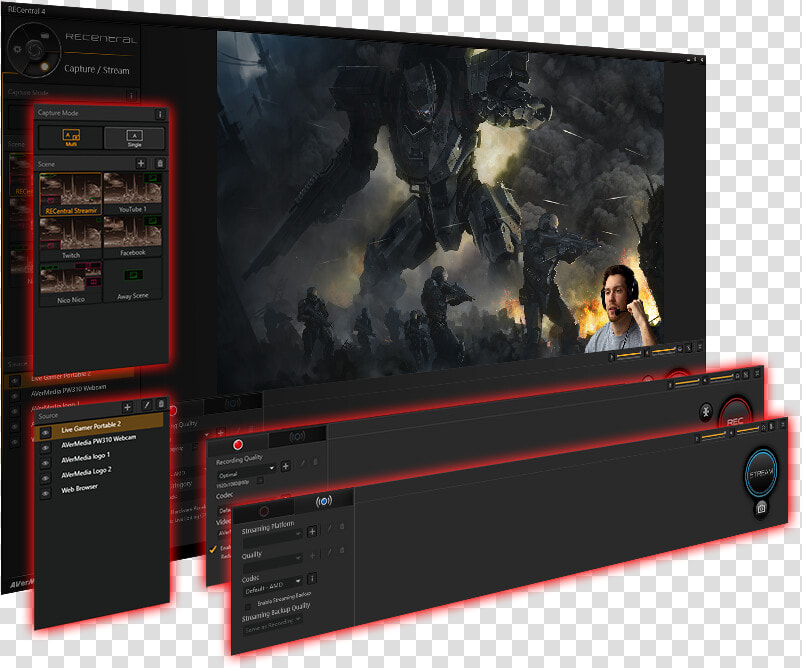This screenshot has width=802, height=668.
Task: Delete scene using Scene trash icon
Action: coord(160,163)
